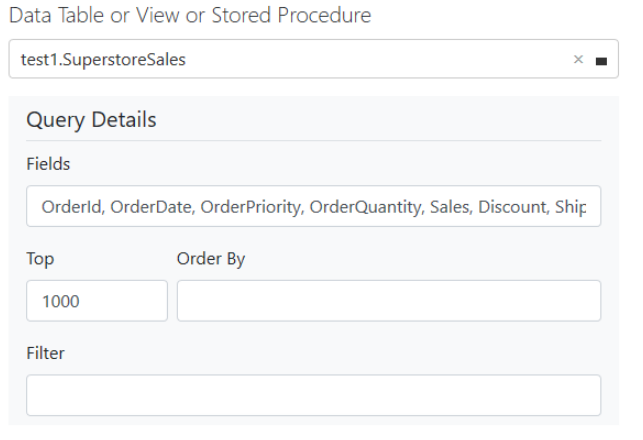Open the data table dropdown arrow
The image size is (643, 440).
[x=601, y=61]
